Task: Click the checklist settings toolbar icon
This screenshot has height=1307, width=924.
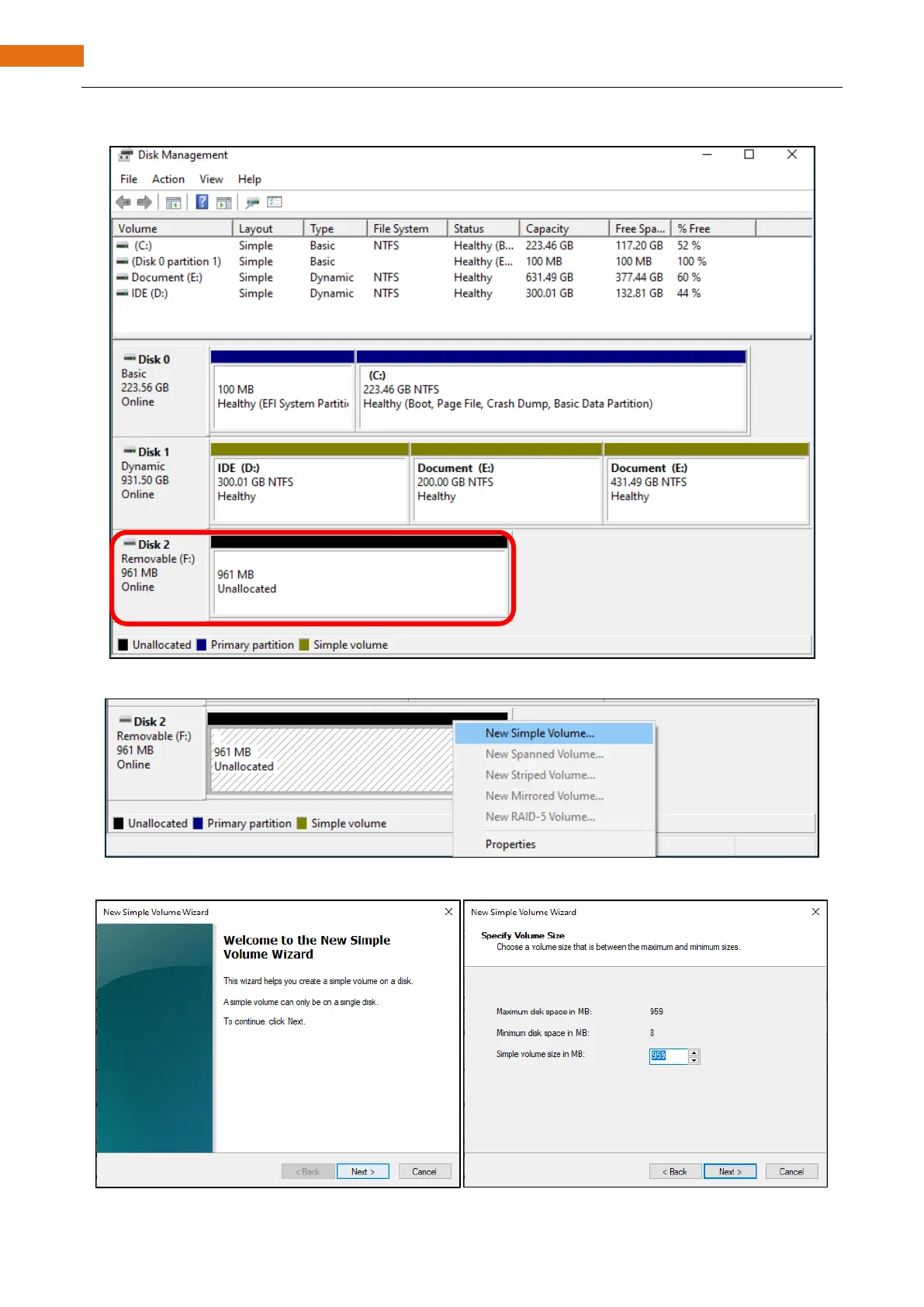Action: click(275, 202)
